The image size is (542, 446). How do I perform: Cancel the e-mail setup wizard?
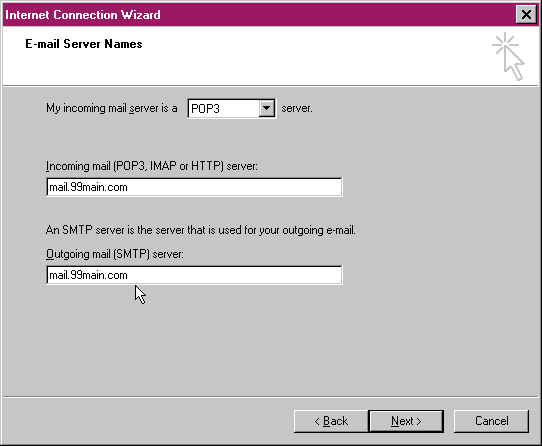coord(491,421)
